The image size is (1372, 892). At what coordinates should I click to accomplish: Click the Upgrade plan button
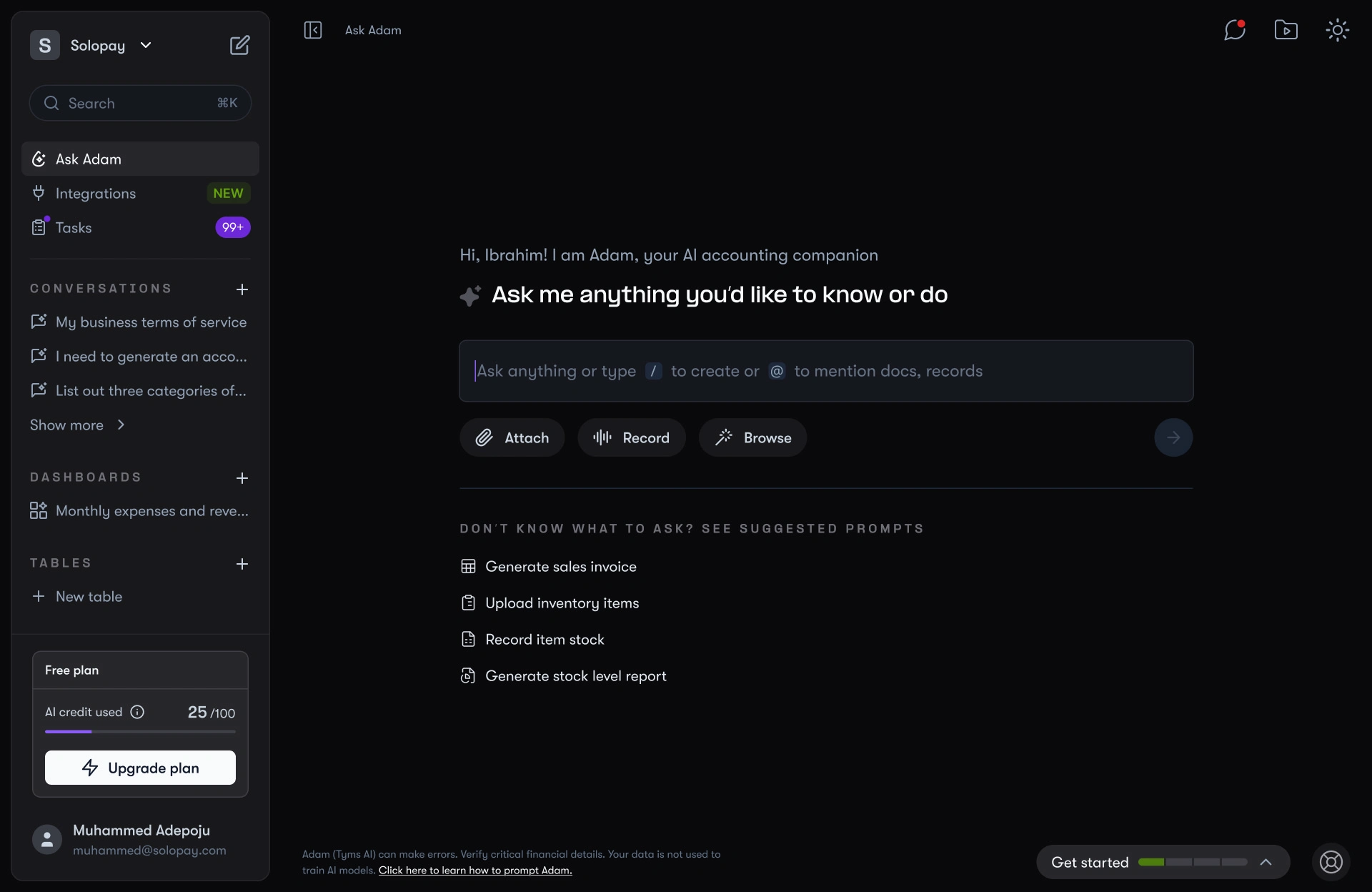(x=140, y=768)
